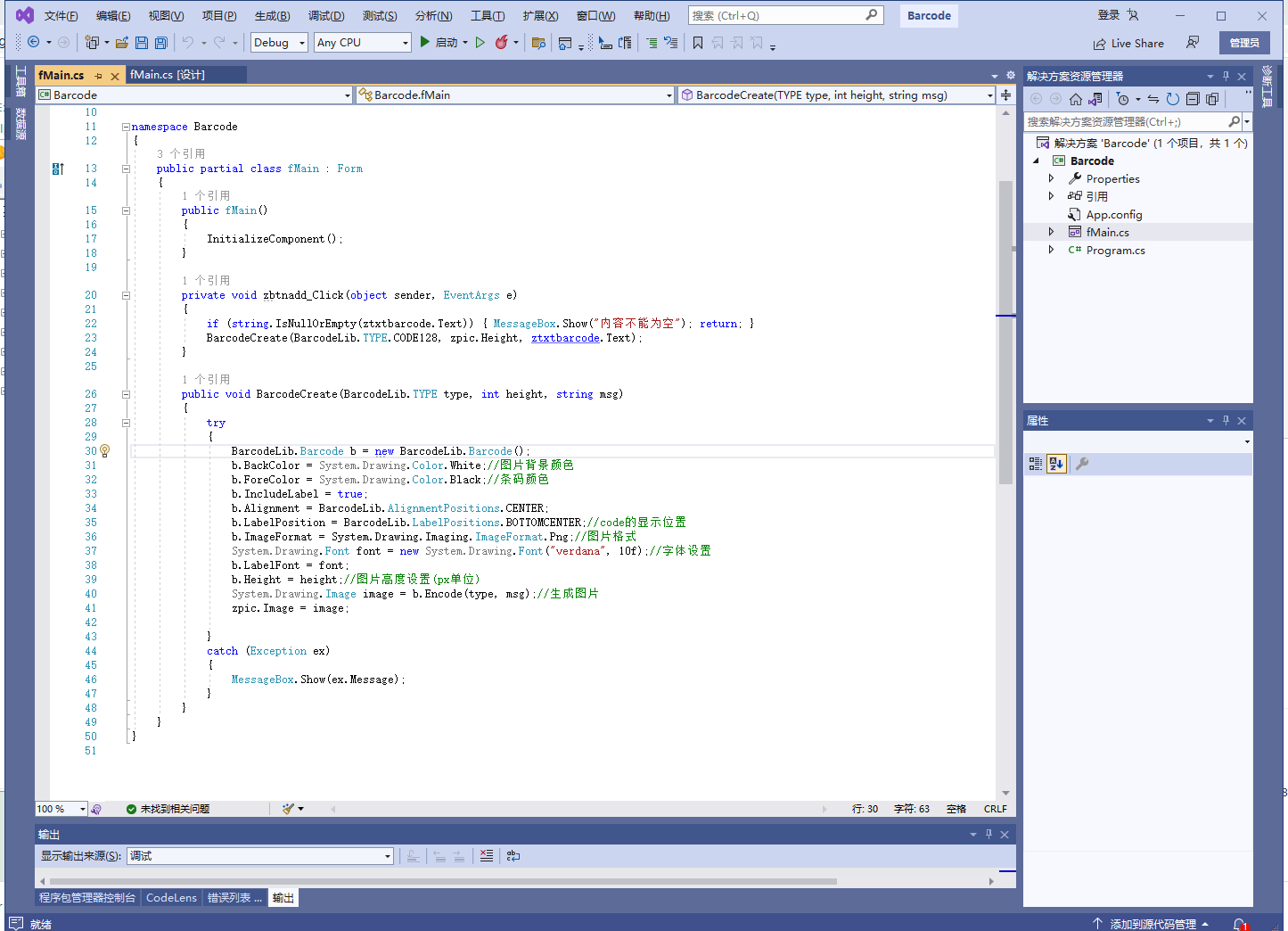Expand the fMain.cs tree node
Screen dimensions: 1288x931
[x=1051, y=232]
